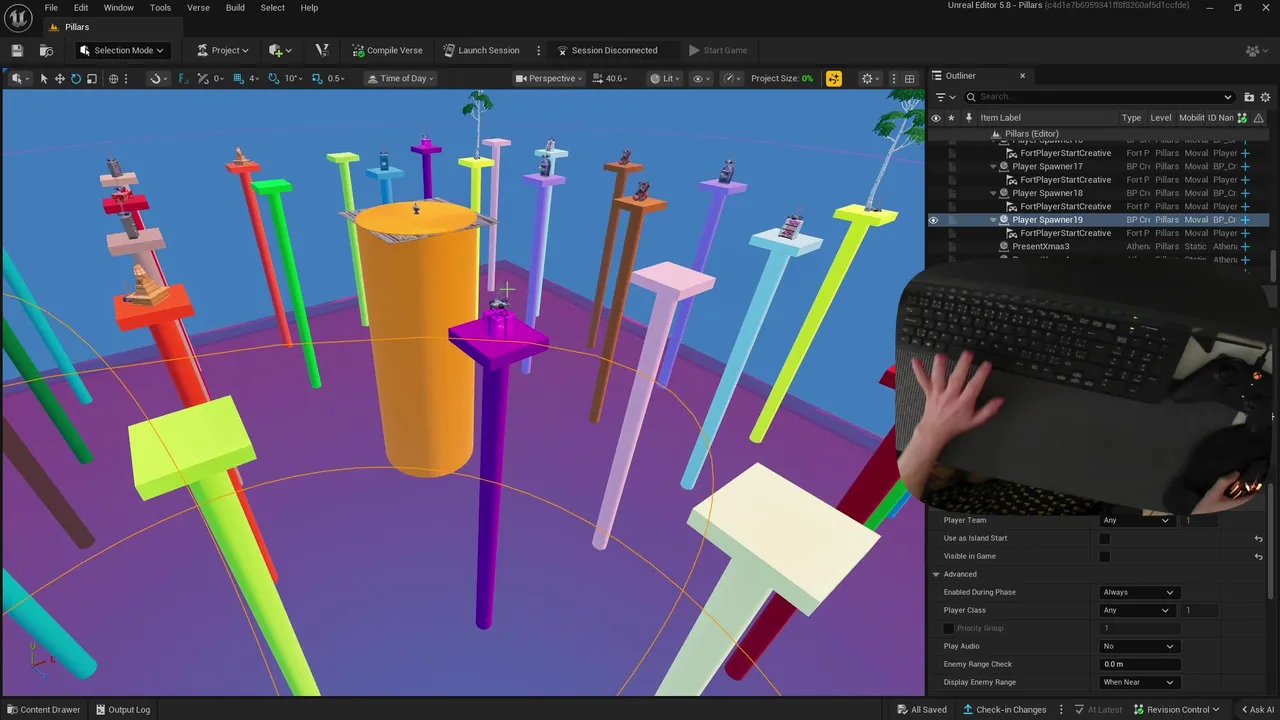
Task: Switch viewport layout with the grid icon
Action: [909, 78]
